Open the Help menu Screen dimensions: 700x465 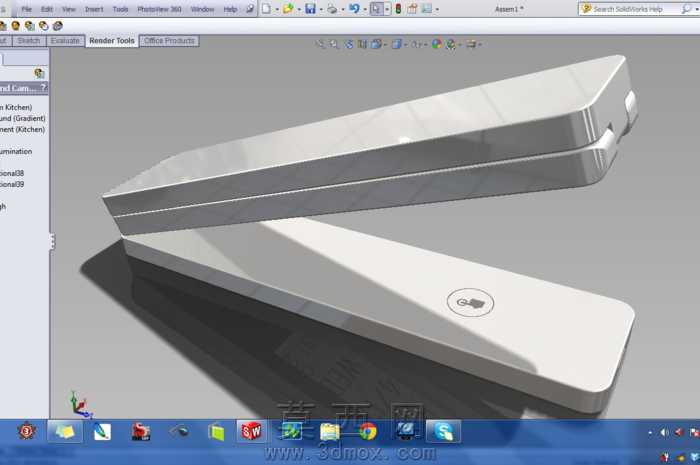point(230,9)
